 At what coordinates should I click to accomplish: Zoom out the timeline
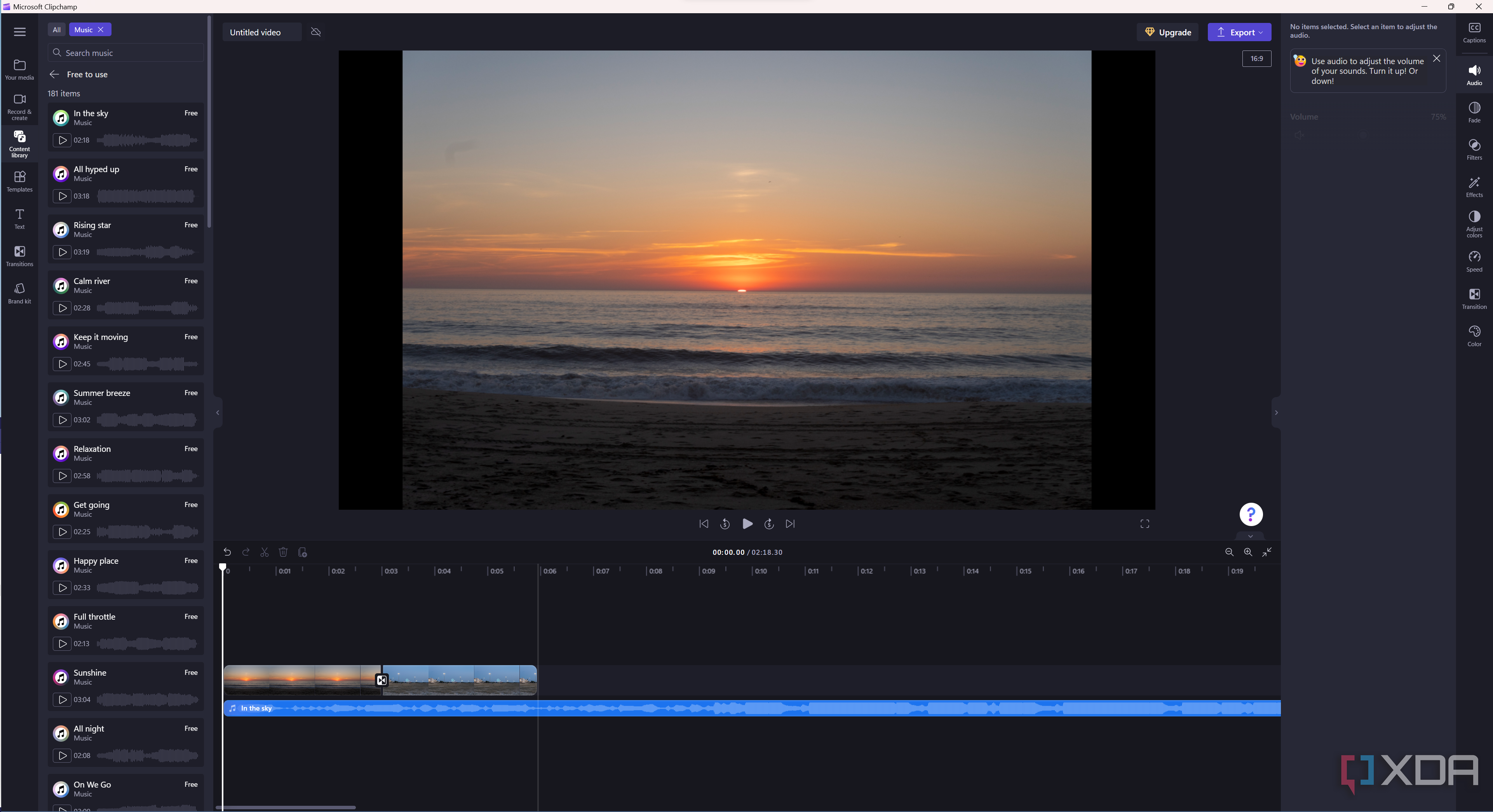tap(1229, 552)
